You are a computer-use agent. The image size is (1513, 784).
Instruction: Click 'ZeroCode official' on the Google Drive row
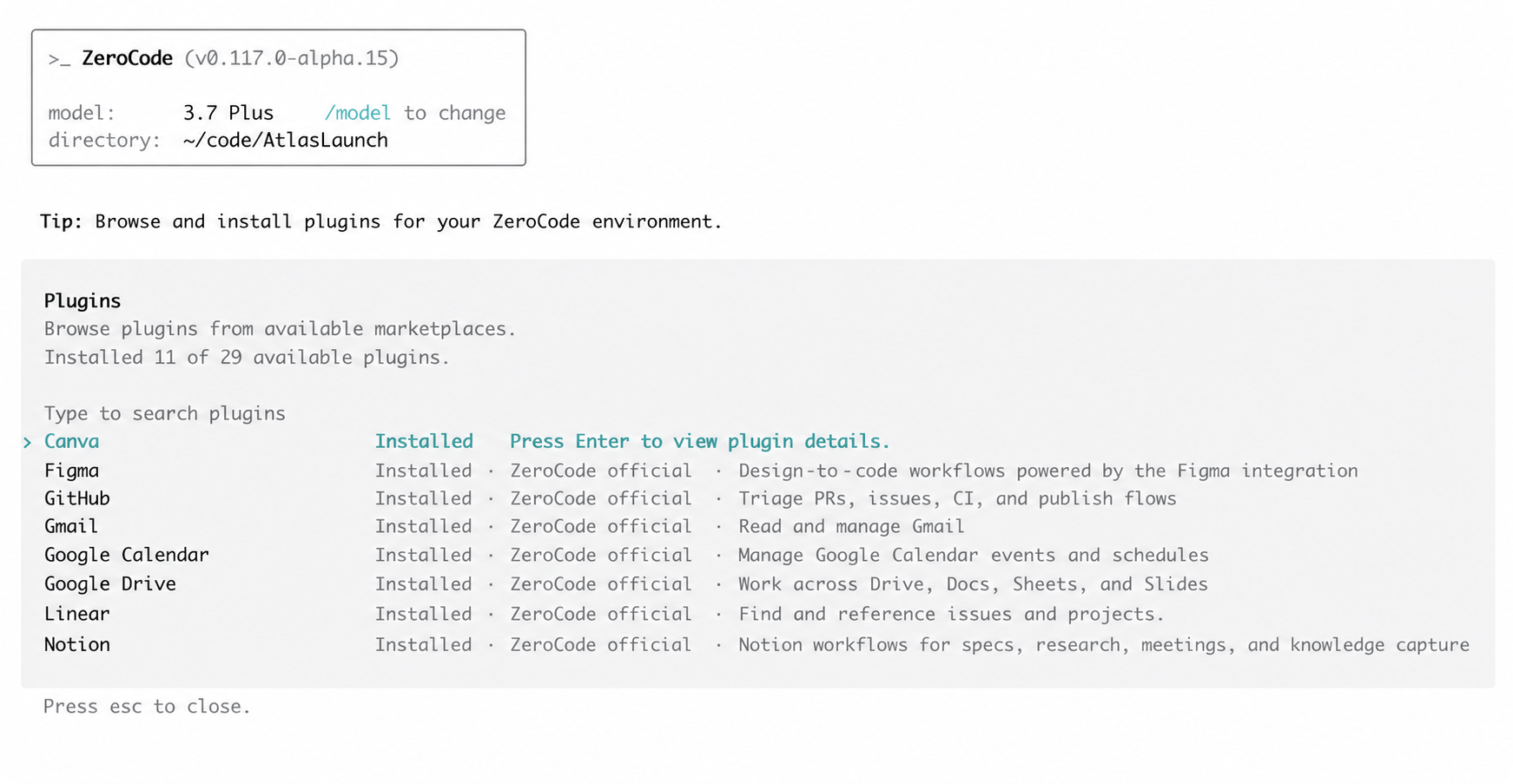601,583
